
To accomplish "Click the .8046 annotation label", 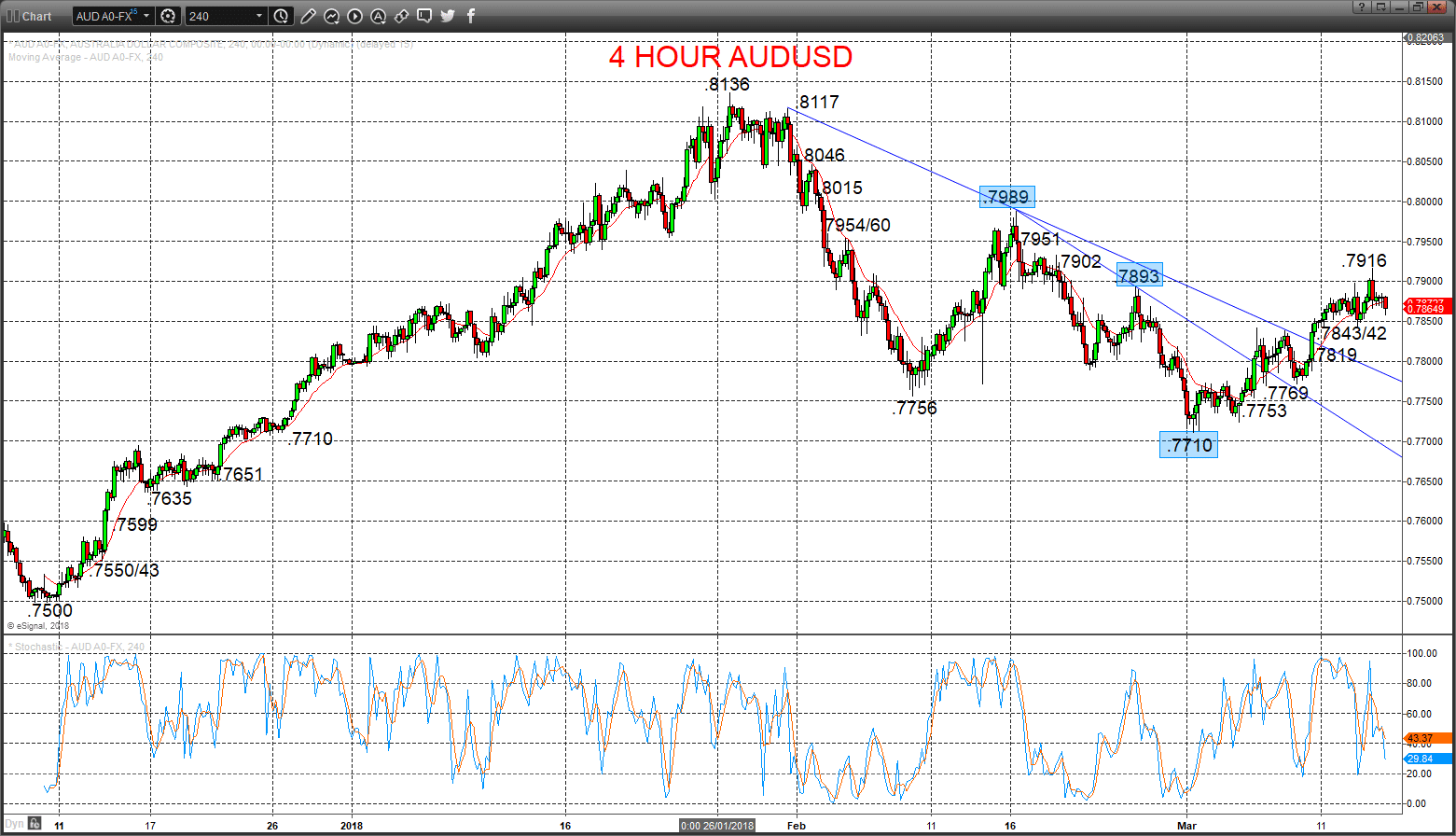I will [x=824, y=155].
